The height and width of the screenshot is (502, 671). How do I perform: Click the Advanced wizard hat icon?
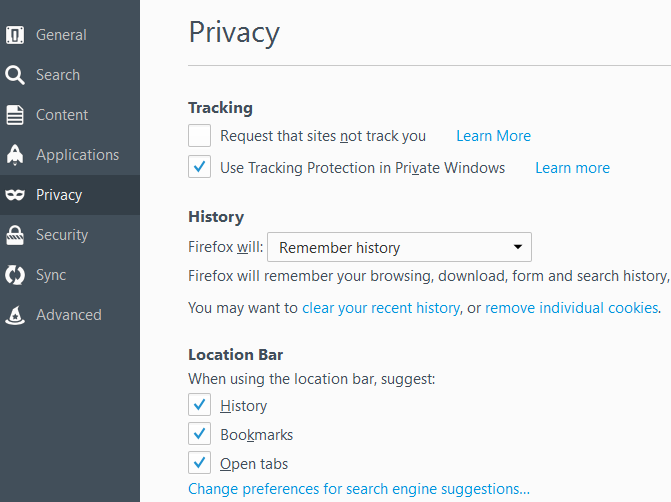[x=15, y=315]
